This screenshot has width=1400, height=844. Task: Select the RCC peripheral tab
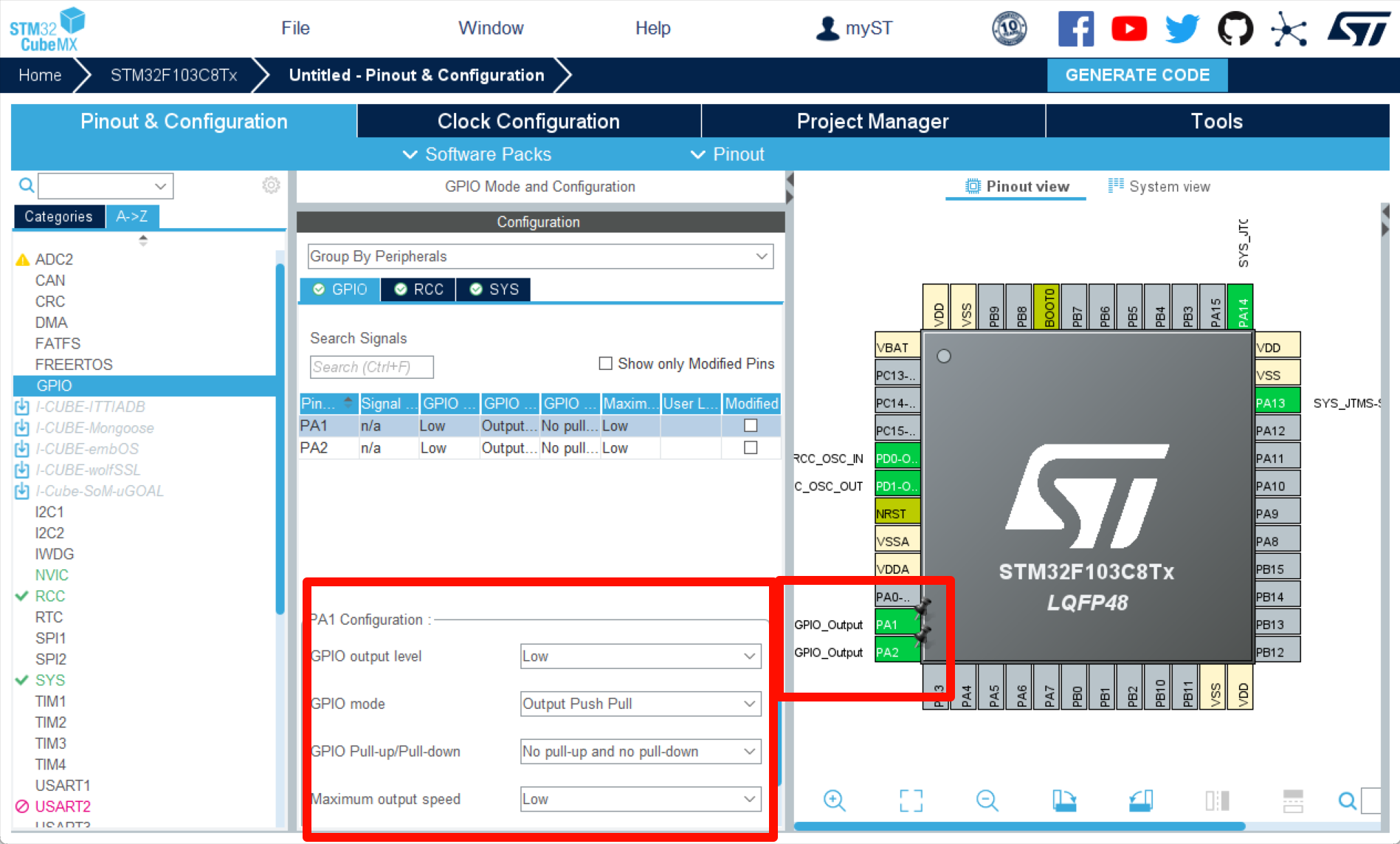pyautogui.click(x=418, y=289)
